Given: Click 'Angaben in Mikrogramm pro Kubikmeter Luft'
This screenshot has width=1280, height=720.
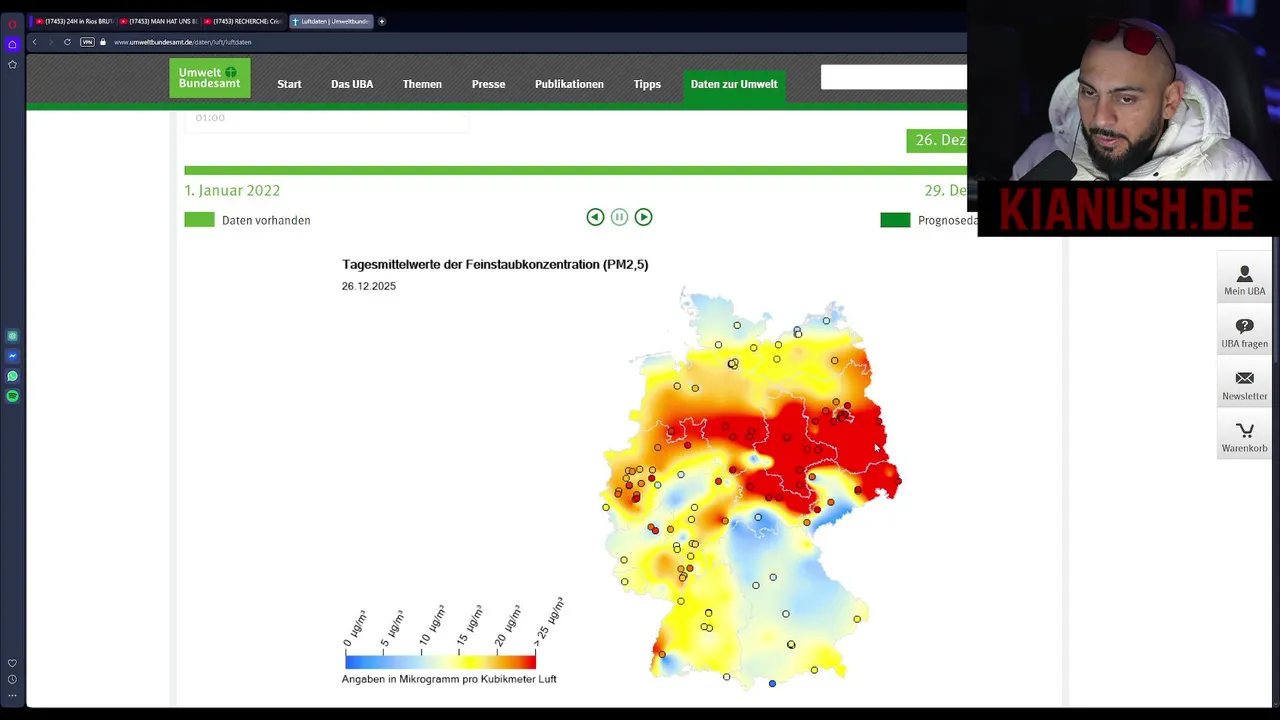Looking at the screenshot, I should [449, 679].
